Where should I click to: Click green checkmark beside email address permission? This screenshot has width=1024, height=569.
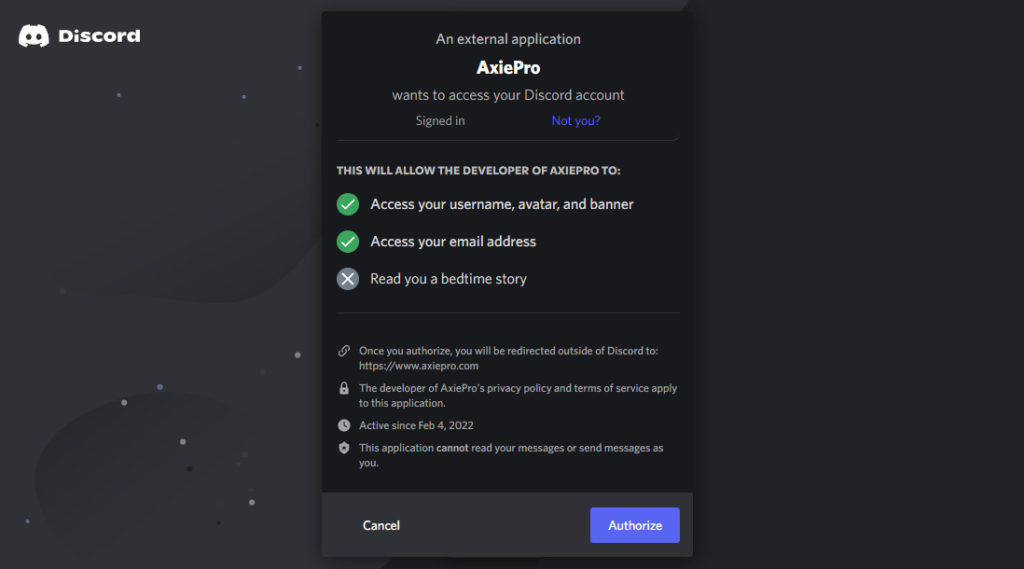tap(348, 241)
